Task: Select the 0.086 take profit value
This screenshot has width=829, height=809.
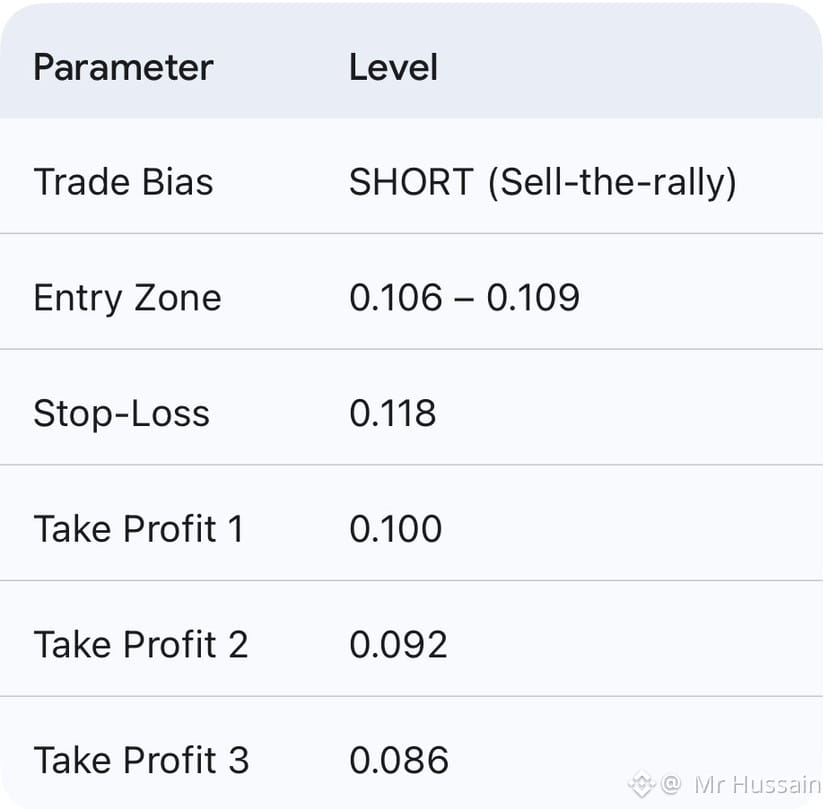Action: pyautogui.click(x=398, y=761)
